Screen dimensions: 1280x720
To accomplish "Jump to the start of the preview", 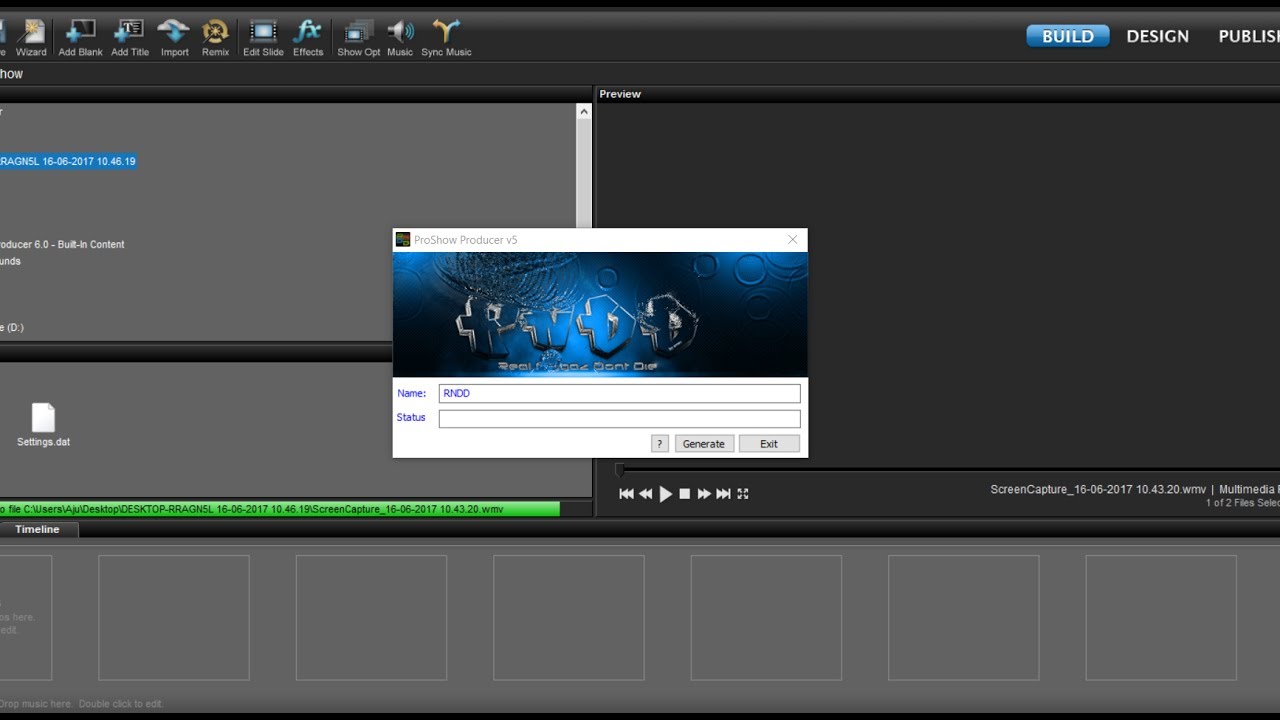I will tap(626, 494).
